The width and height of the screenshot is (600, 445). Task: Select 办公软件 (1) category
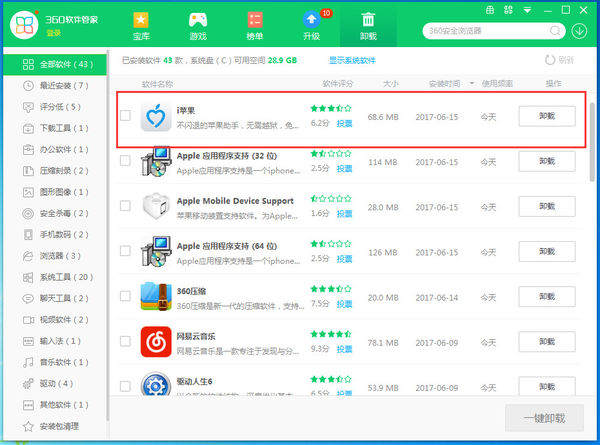[55, 150]
